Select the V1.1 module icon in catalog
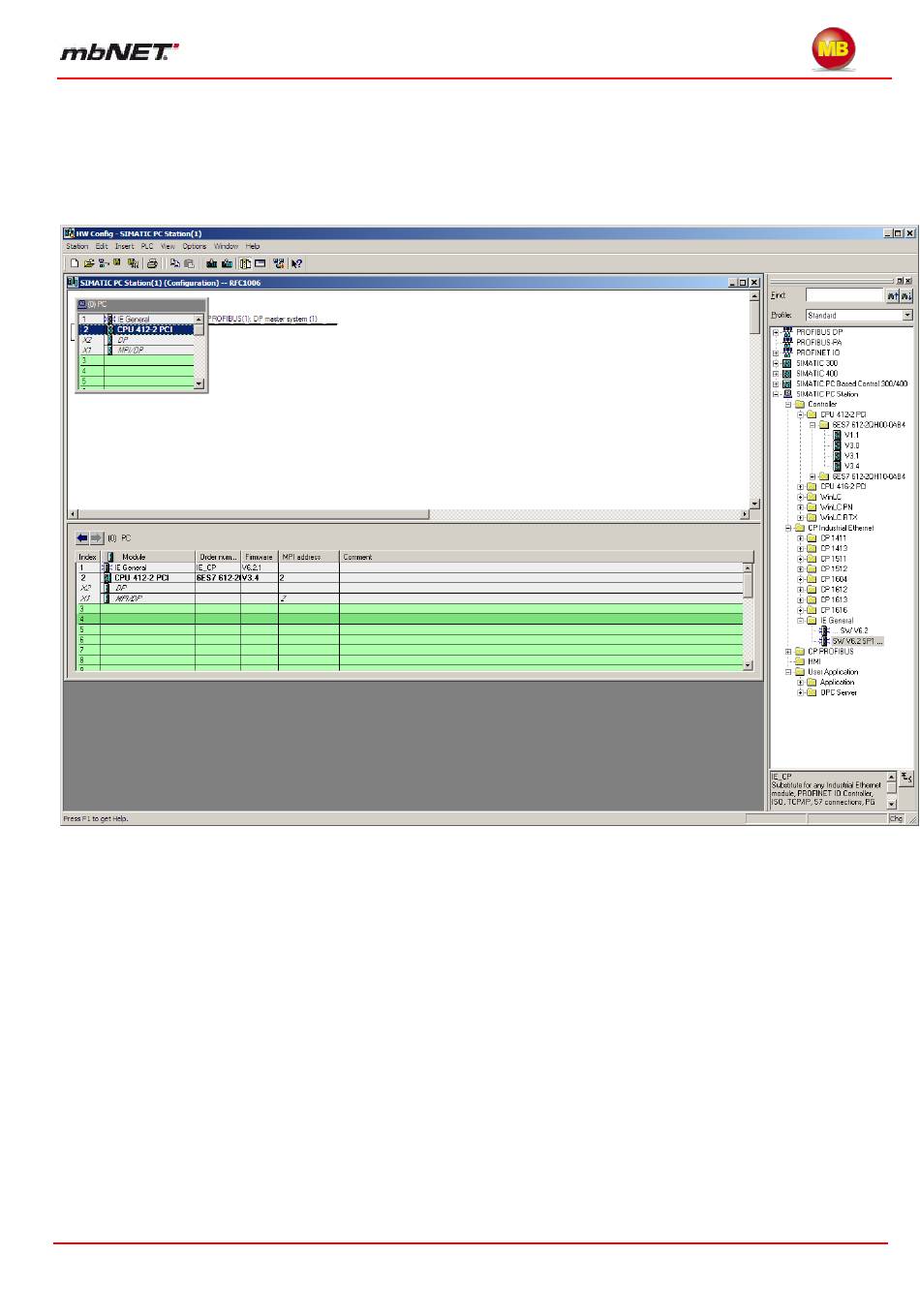Screen dimensions: 920x1316 (838, 435)
